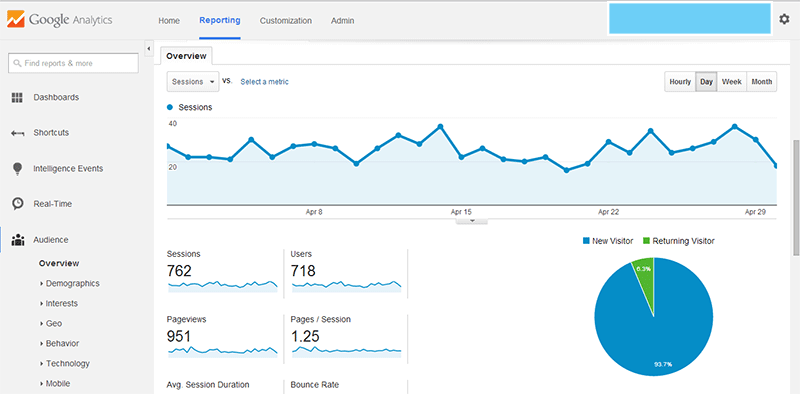Switch graph to Week view
Viewport: 800px width, 394px height.
tap(732, 82)
